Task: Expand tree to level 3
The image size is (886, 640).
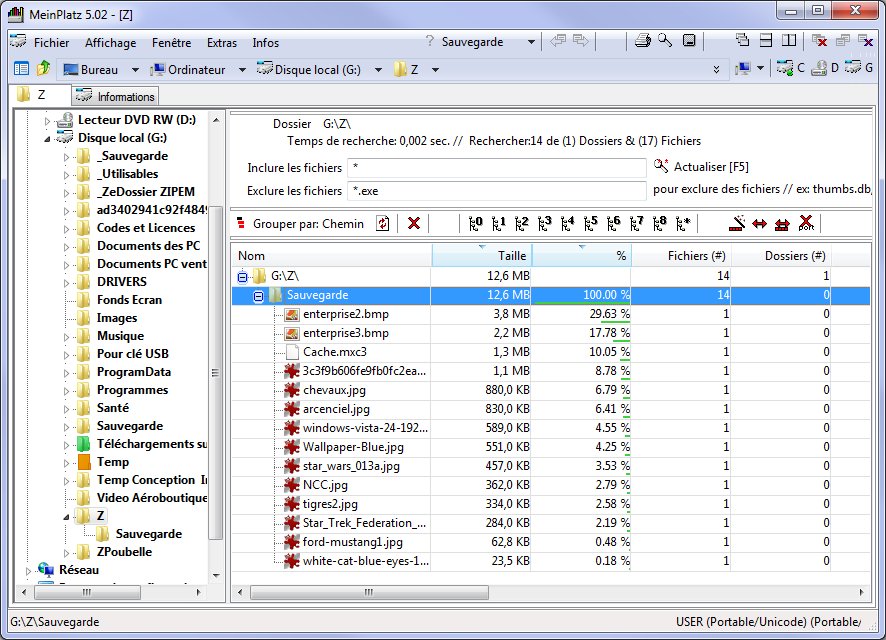Action: pyautogui.click(x=545, y=224)
